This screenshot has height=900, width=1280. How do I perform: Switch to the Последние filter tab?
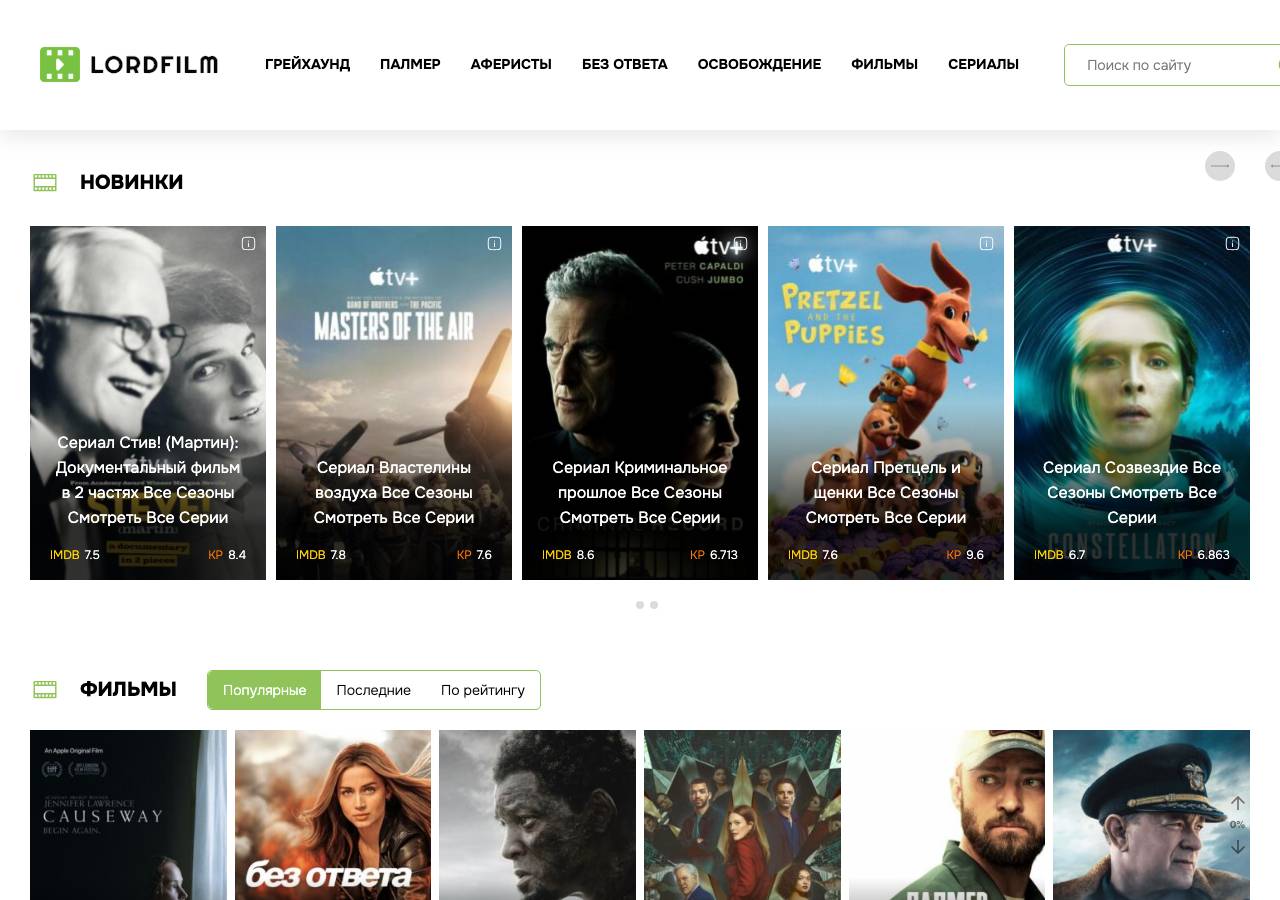[x=373, y=690]
